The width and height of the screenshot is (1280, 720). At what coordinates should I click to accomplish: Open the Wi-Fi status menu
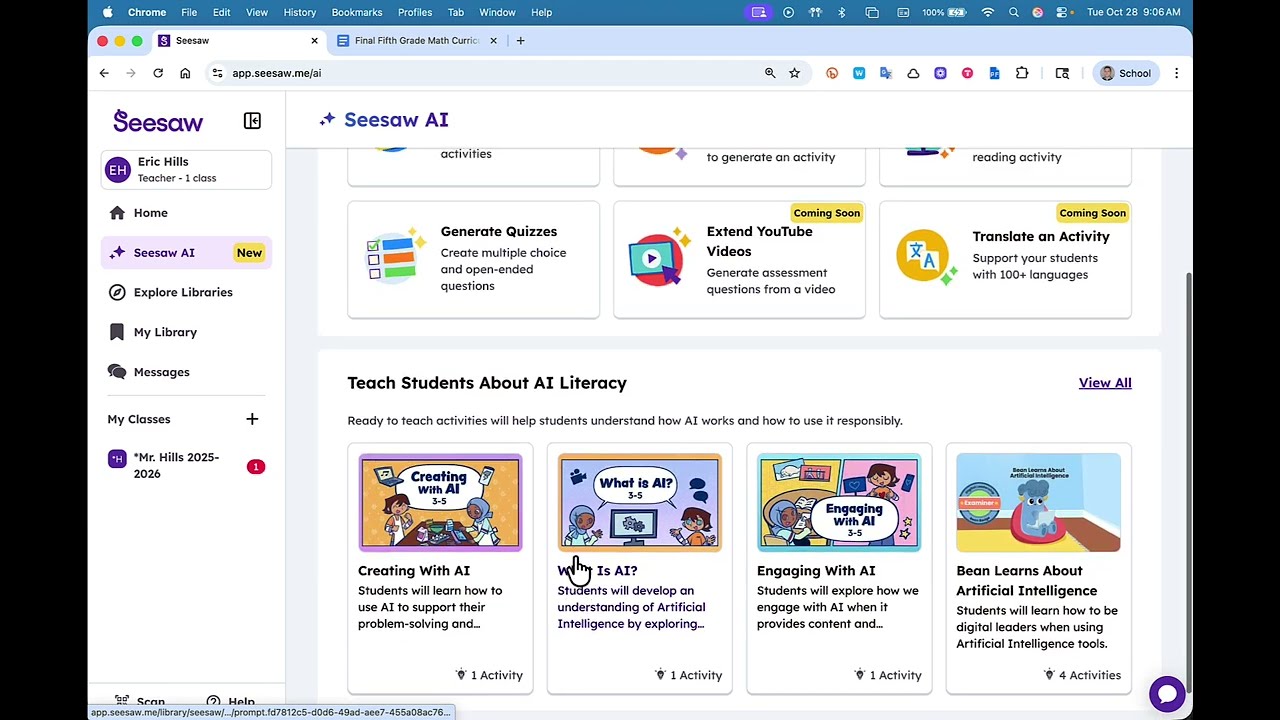point(988,12)
